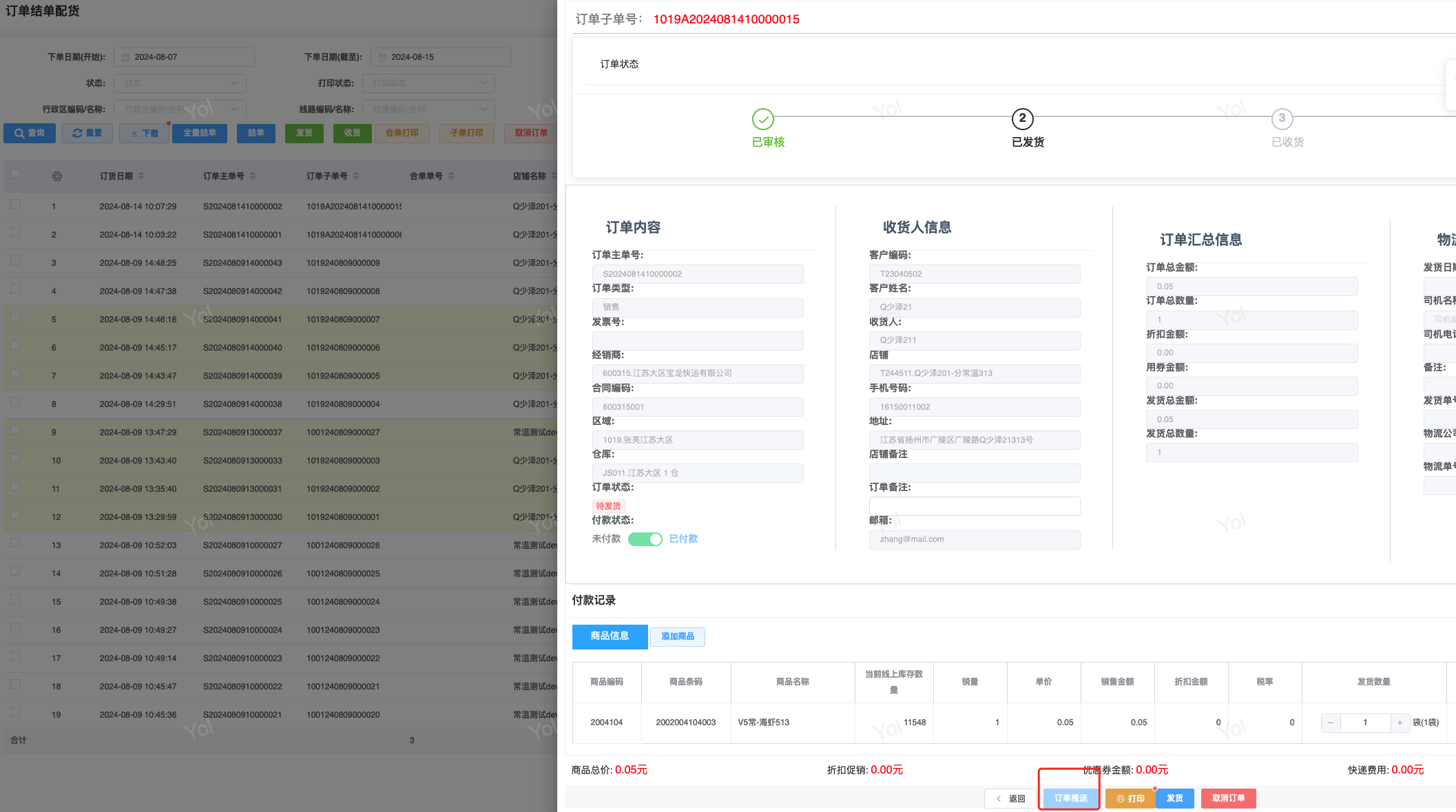Sort by 订货日期 column arrows
The height and width of the screenshot is (812, 1456).
point(141,176)
